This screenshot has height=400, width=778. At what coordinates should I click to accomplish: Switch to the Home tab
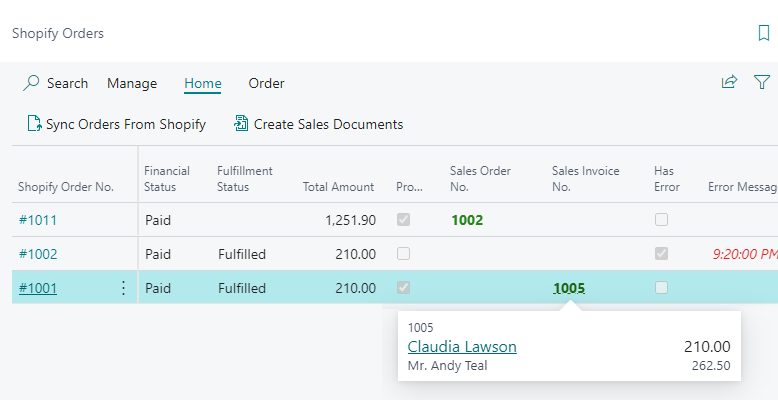202,83
